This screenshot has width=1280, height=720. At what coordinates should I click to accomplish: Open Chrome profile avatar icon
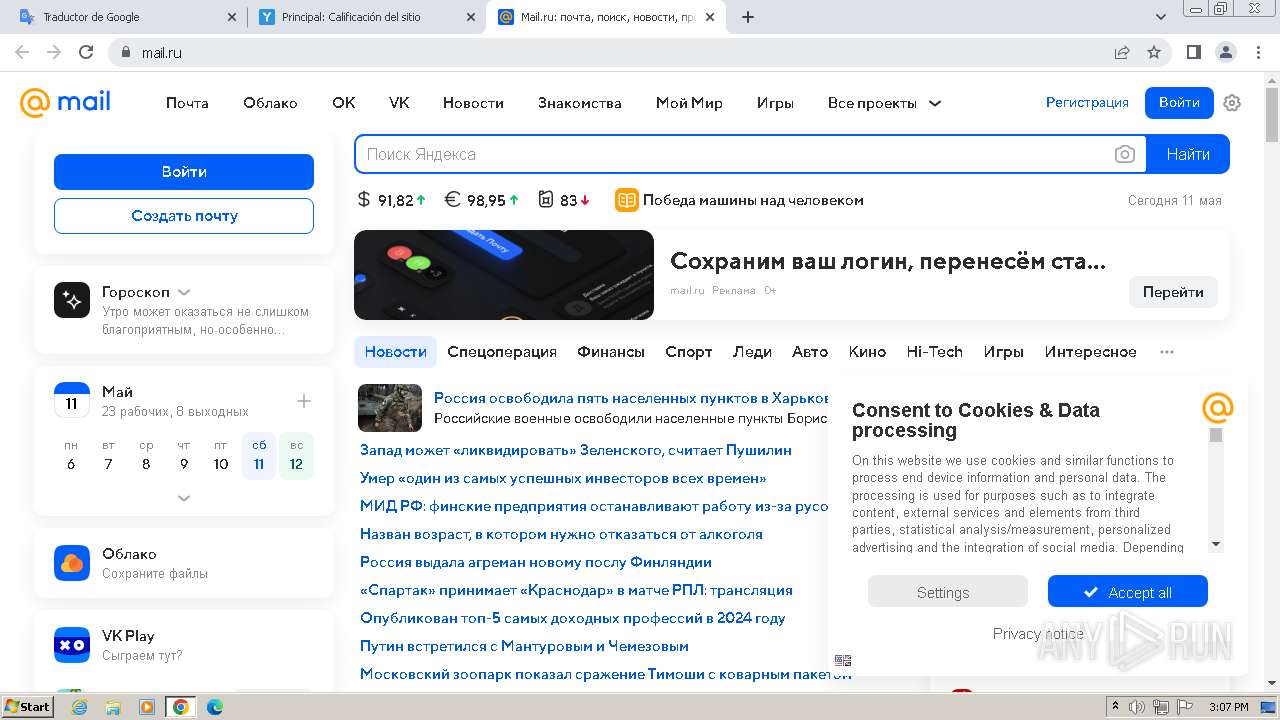[1225, 52]
